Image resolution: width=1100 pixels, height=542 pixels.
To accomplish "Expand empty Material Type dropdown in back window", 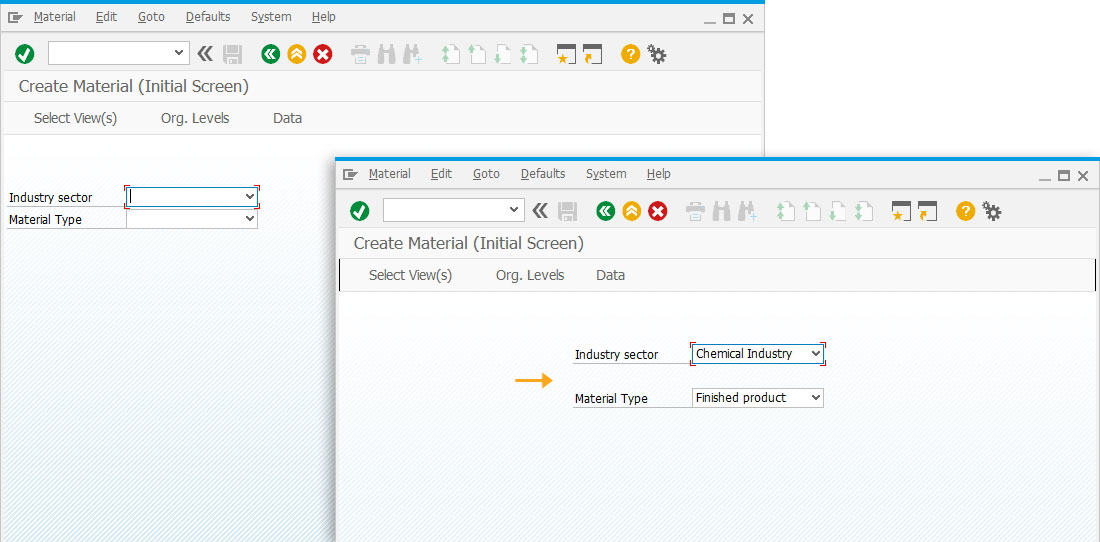I will point(250,219).
